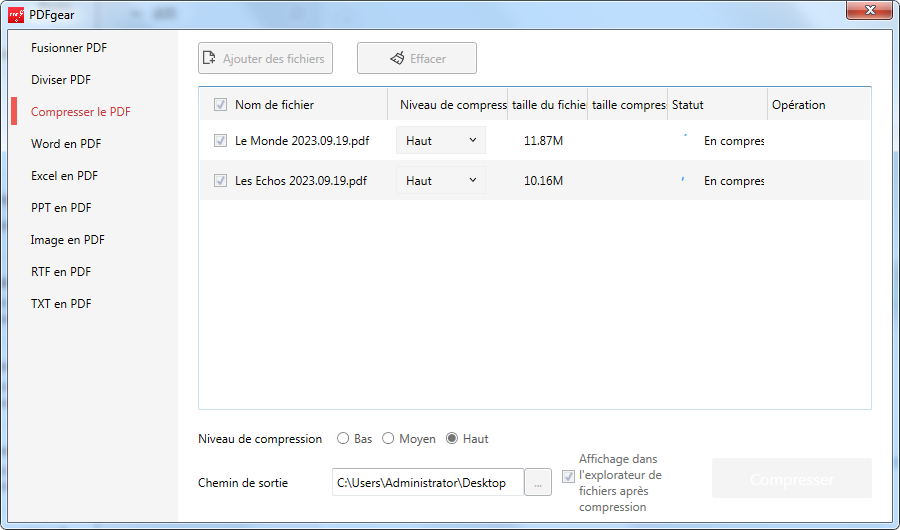Open the Haut dropdown for Le Monde row
This screenshot has width=900, height=530.
tap(441, 141)
